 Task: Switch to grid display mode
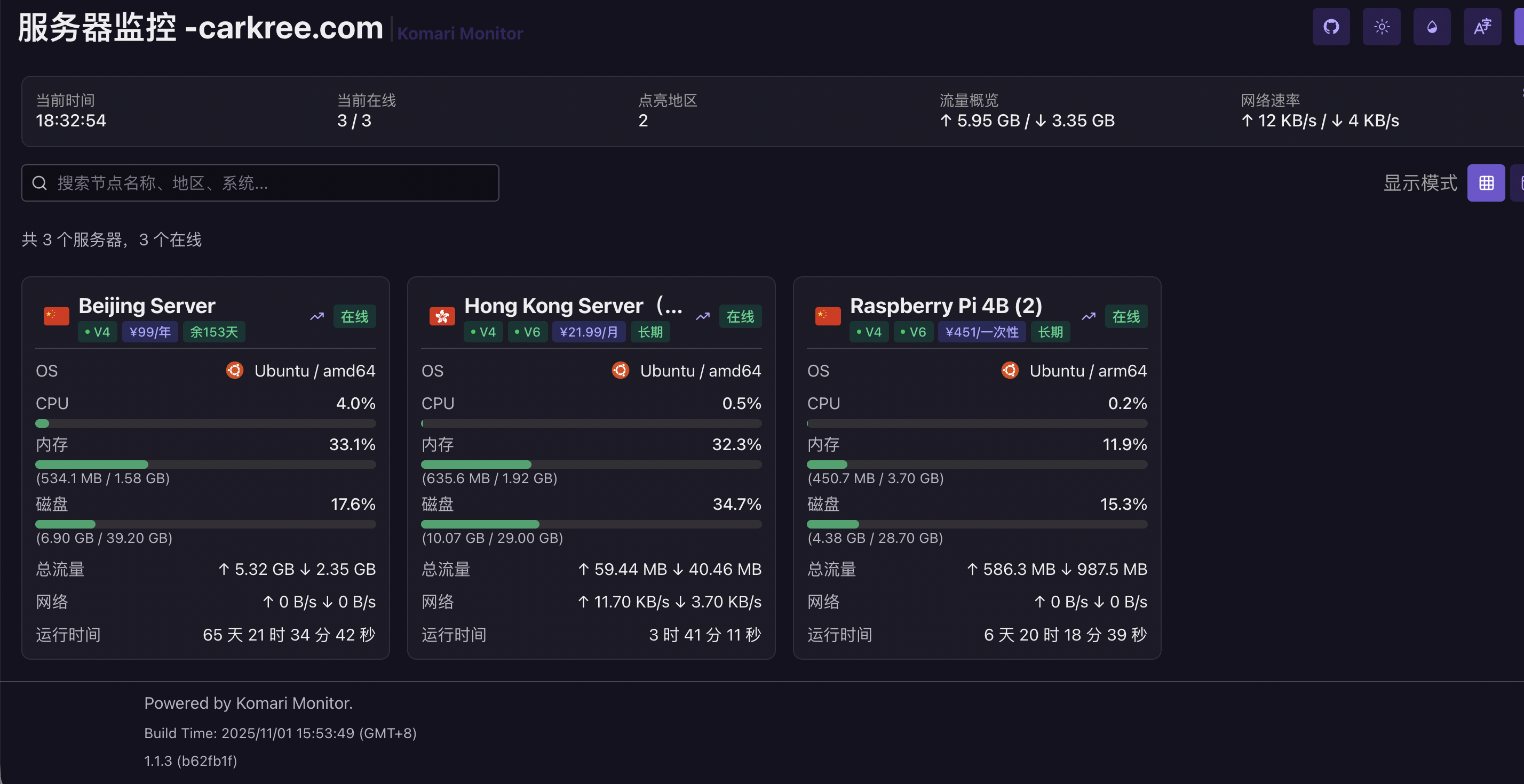[1485, 183]
